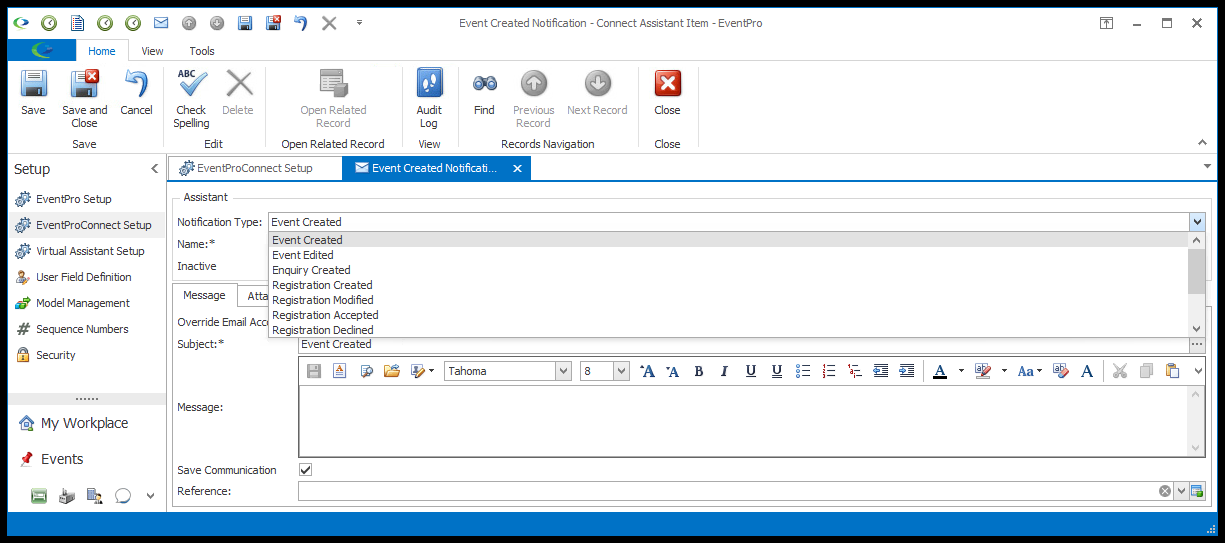Click the save-and-close disk icon in title bar
Image resolution: width=1225 pixels, height=543 pixels.
tap(273, 22)
